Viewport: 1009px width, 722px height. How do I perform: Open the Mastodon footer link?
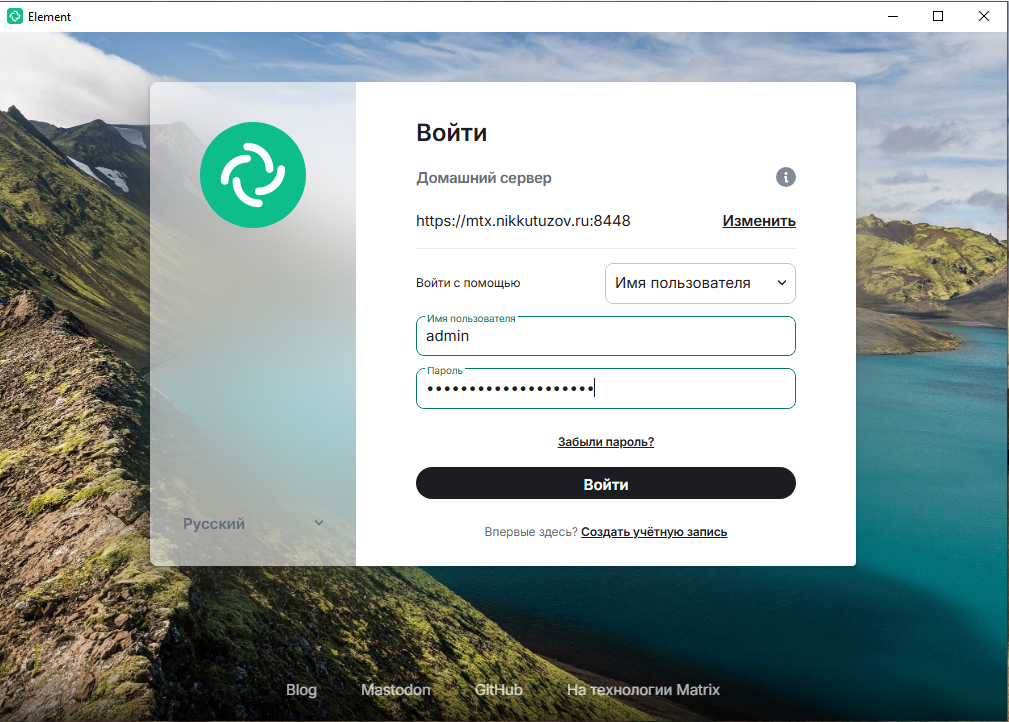tap(396, 690)
